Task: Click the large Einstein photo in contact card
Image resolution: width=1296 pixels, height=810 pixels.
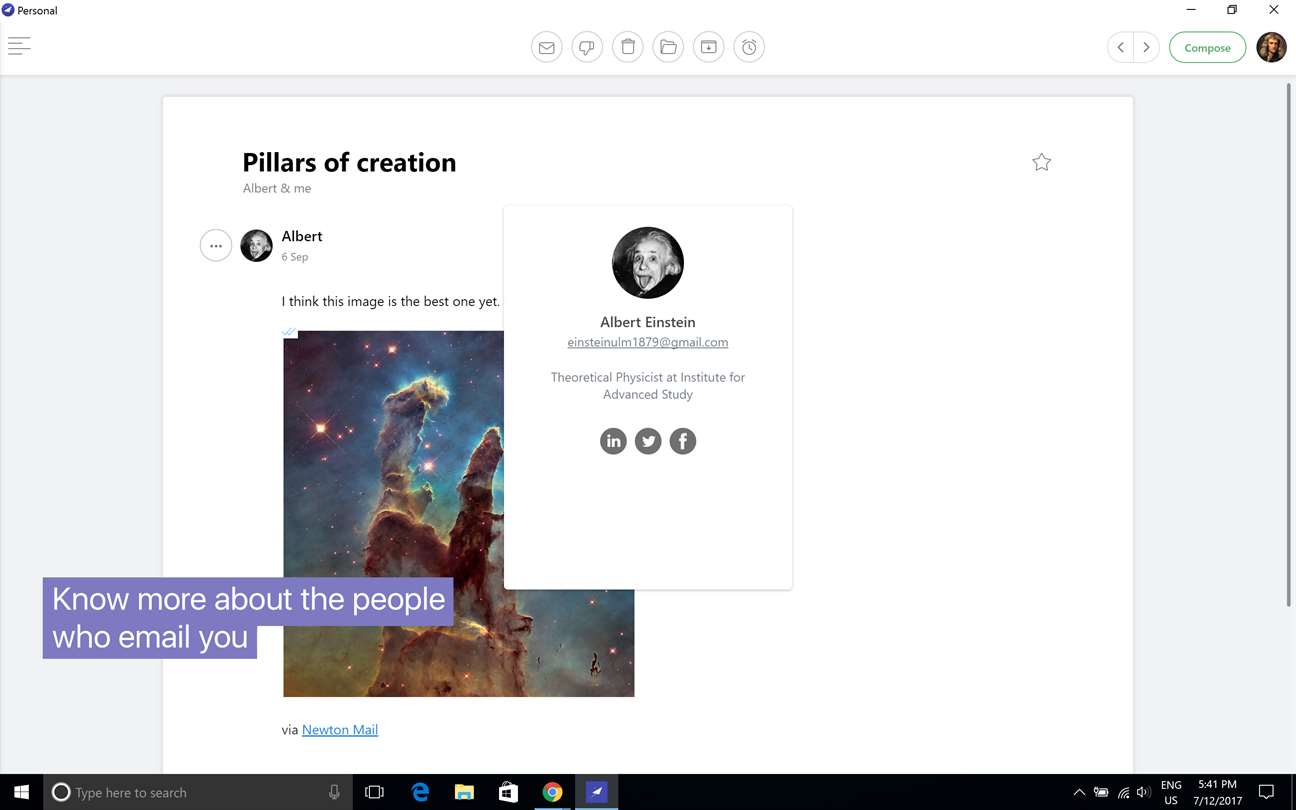Action: coord(648,263)
